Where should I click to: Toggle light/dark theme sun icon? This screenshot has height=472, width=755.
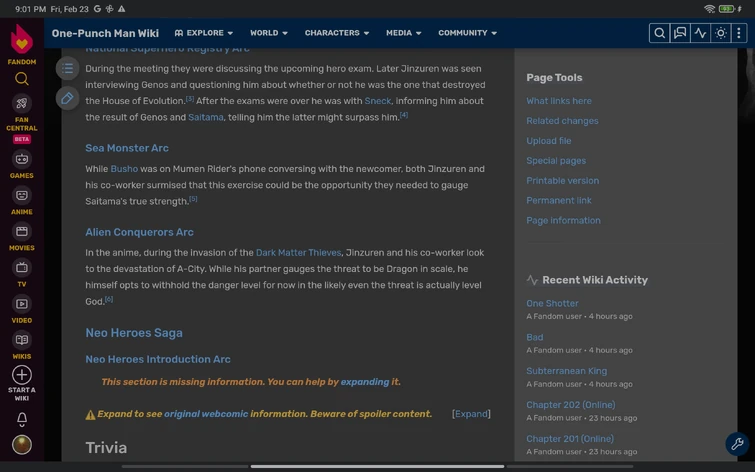720,33
